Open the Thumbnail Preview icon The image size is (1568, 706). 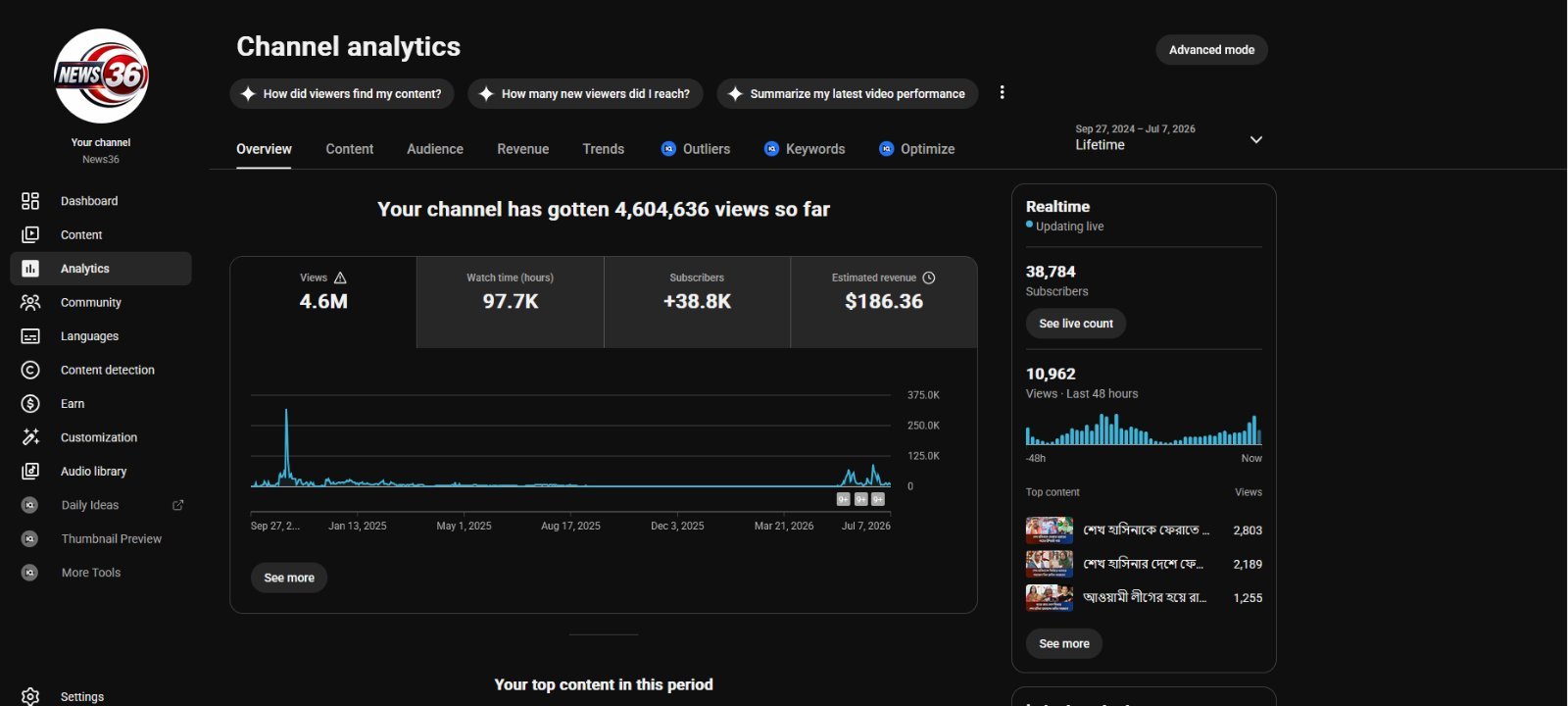tap(30, 539)
